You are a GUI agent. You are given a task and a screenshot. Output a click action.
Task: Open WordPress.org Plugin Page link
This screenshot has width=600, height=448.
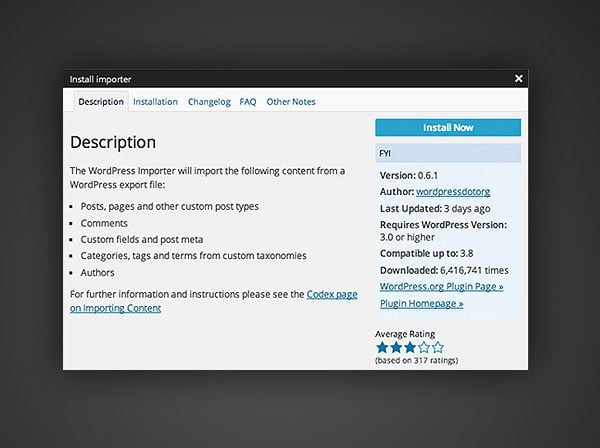[442, 287]
